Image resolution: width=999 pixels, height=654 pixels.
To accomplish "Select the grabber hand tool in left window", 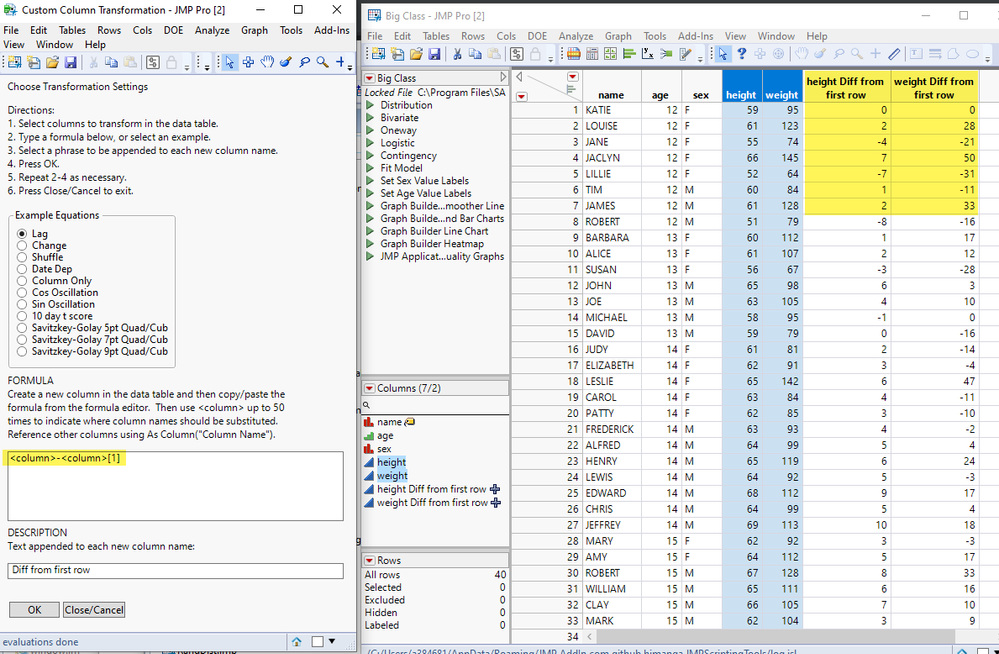I will pos(267,63).
